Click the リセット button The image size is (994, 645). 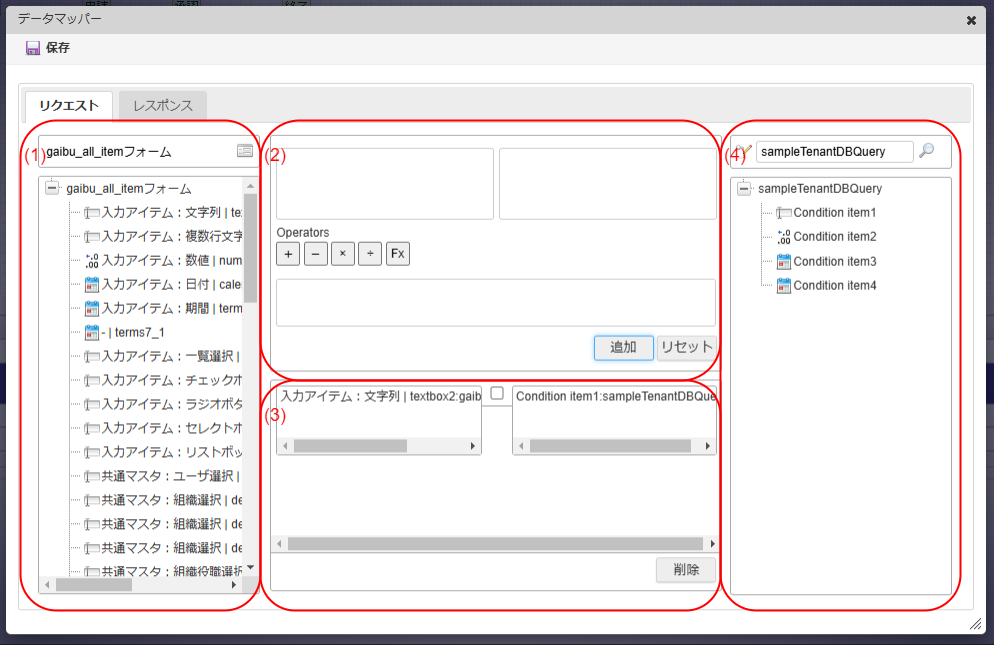(687, 348)
